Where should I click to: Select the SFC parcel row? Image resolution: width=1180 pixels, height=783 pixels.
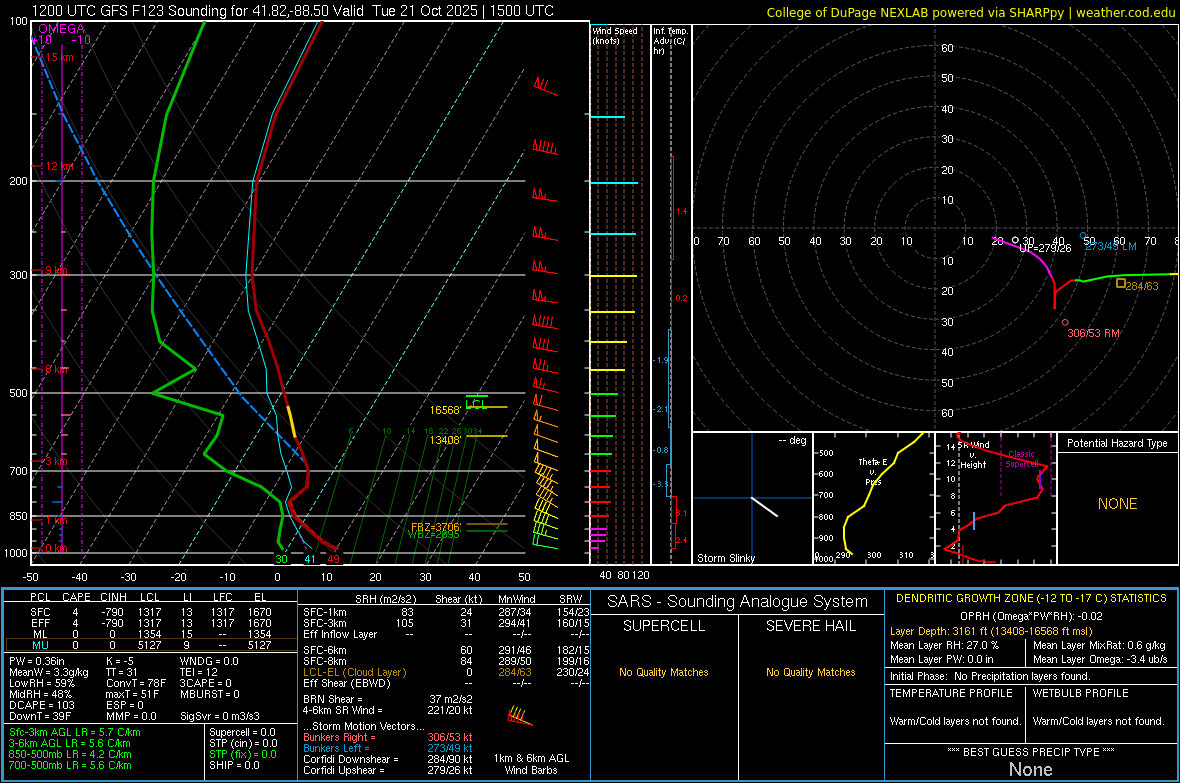[149, 612]
